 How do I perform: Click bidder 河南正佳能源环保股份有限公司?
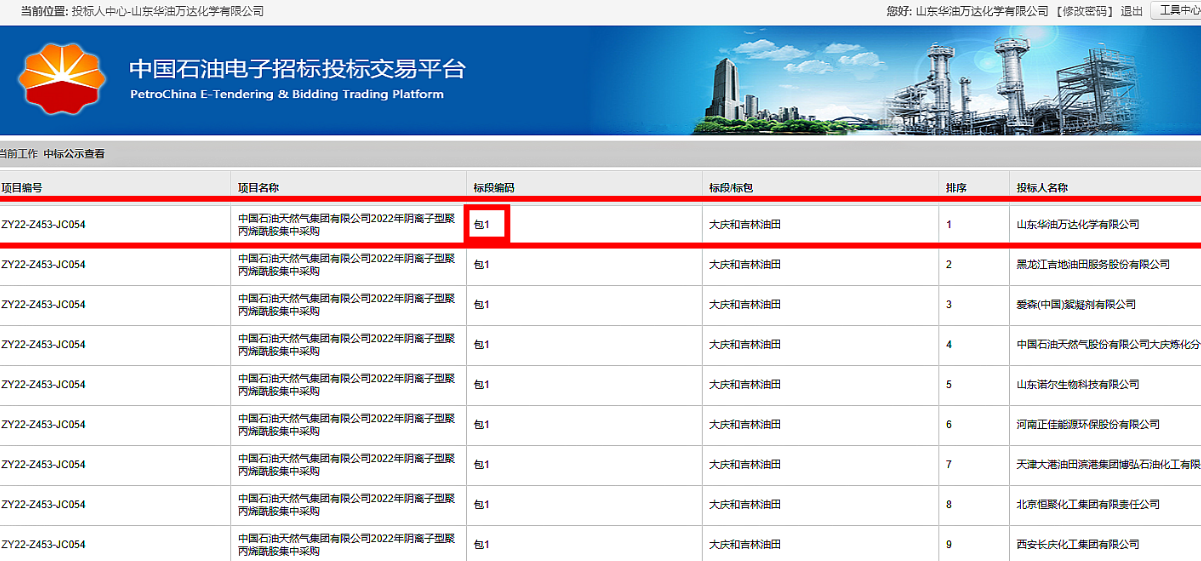pyautogui.click(x=1088, y=425)
